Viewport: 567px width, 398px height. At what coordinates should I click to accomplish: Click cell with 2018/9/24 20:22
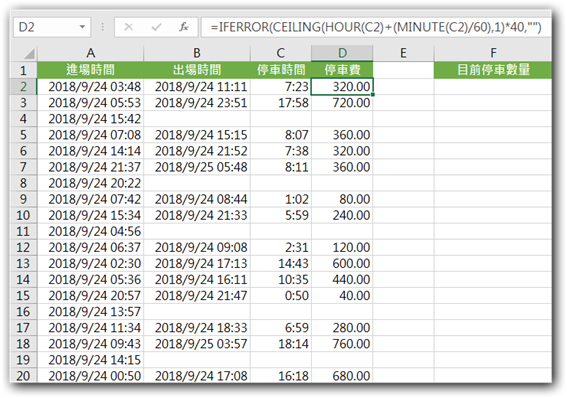pos(90,183)
